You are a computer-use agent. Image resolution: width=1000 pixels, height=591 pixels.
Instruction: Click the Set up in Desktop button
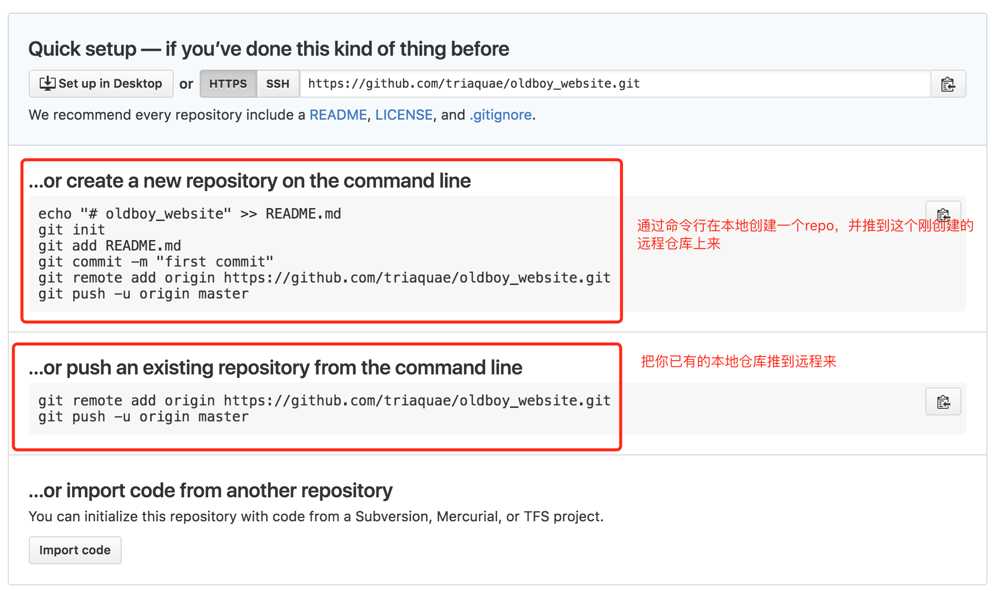[x=101, y=84]
